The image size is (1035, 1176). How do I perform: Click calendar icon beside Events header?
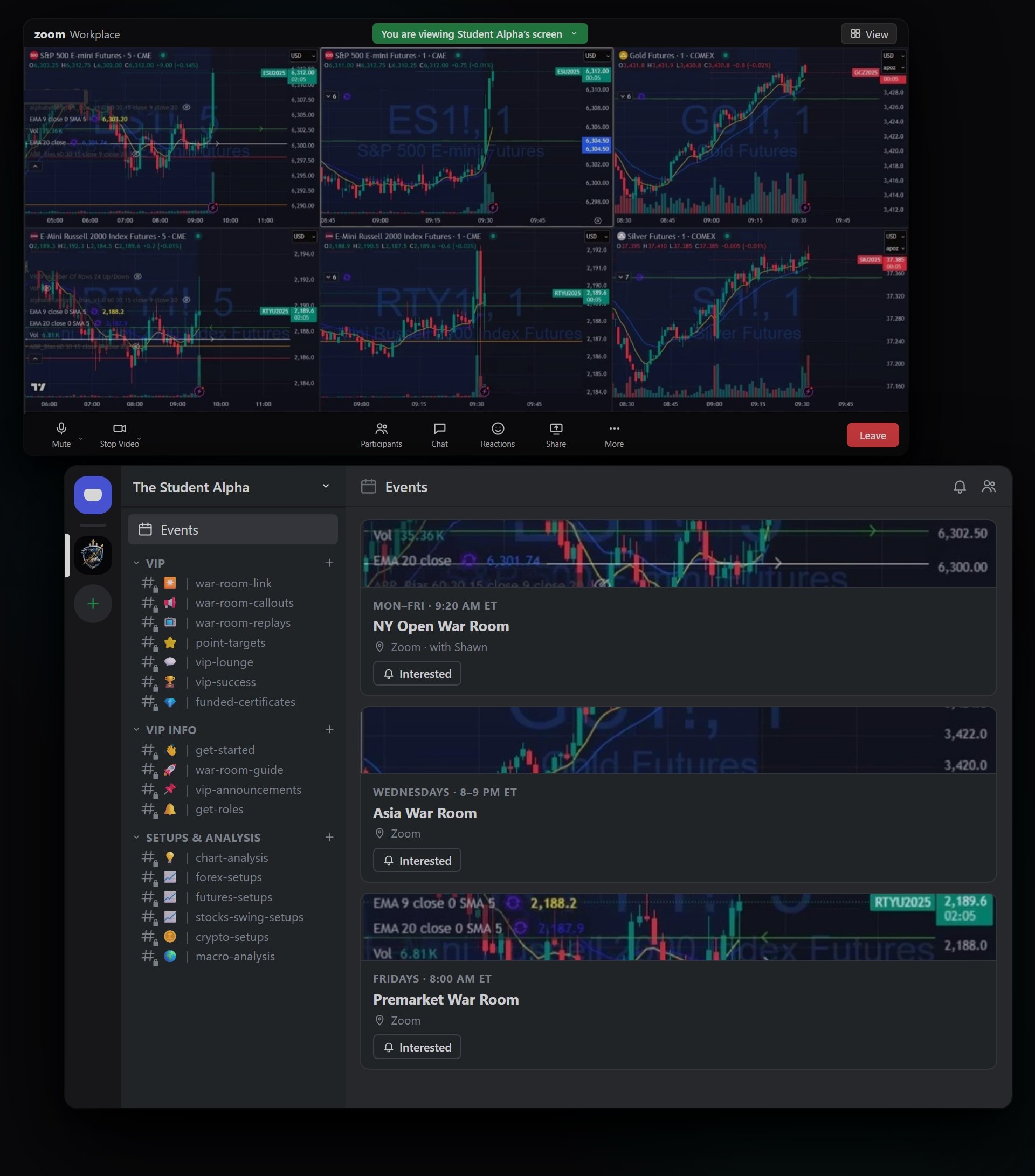point(368,487)
